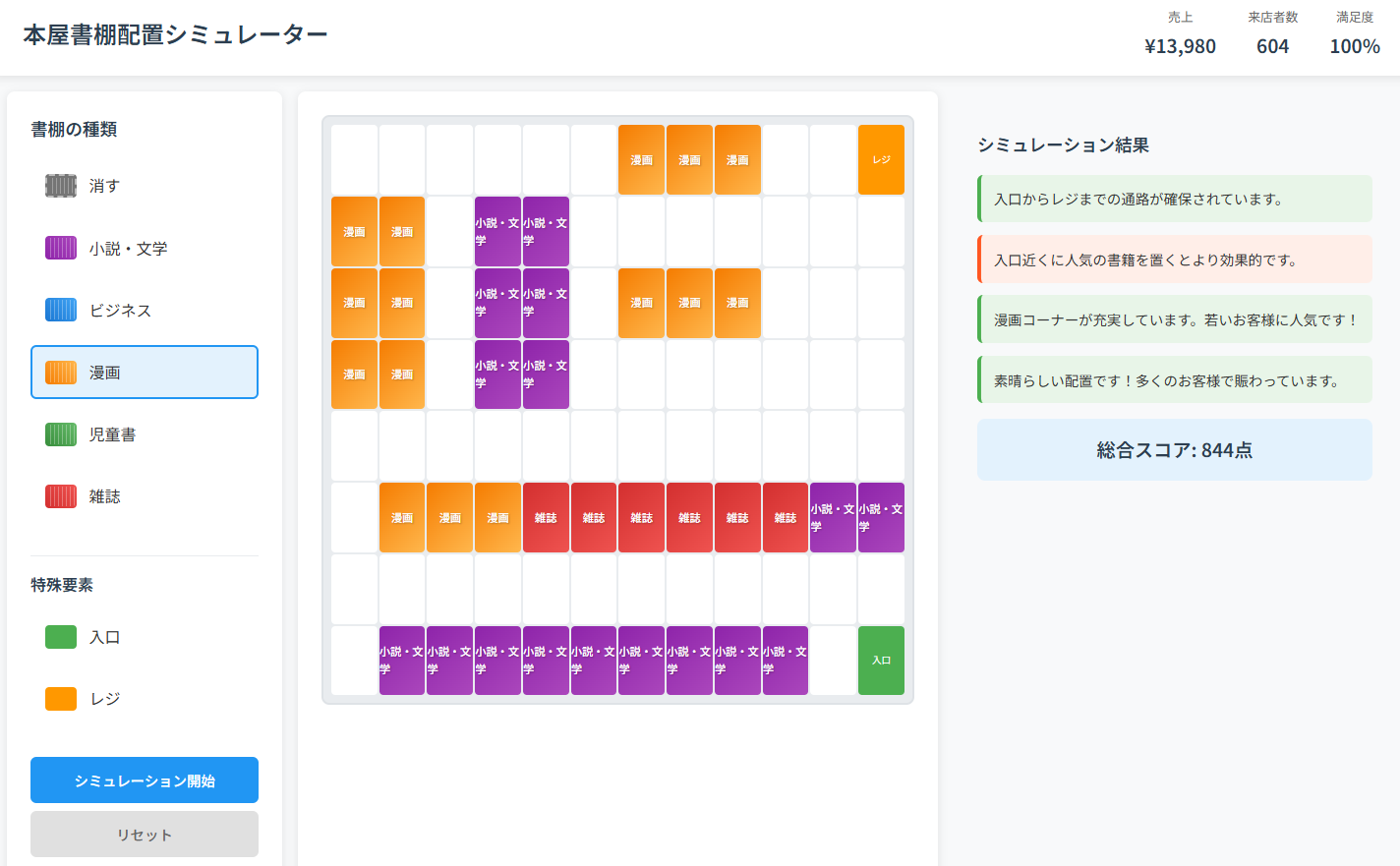Choose the orange レジ register icon
1400x866 pixels.
point(61,699)
